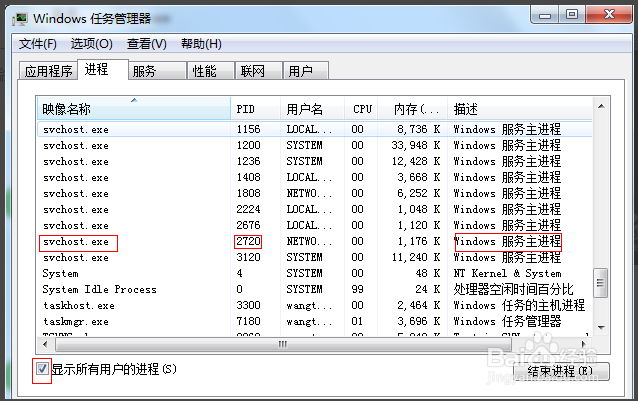Select the 进程 tab
Viewport: 638px width, 401px height.
coord(103,70)
